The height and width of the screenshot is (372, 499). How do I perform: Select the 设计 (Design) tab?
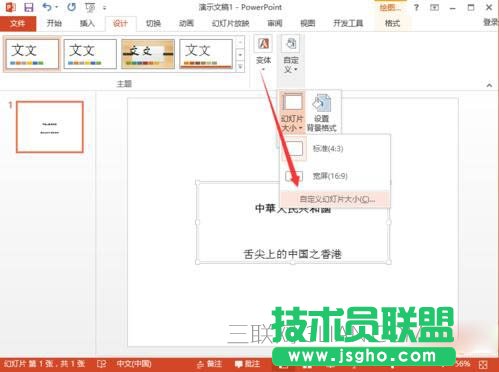coord(120,23)
